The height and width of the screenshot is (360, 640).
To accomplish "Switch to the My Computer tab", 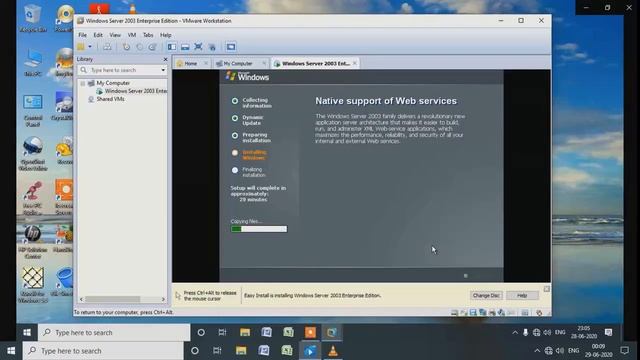I will pyautogui.click(x=238, y=64).
